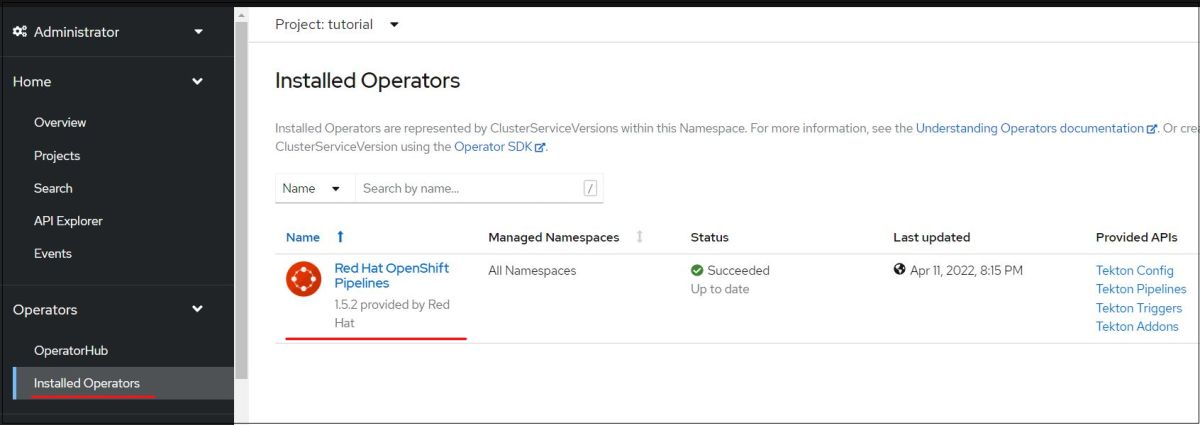Focus the Search by name field

click(479, 188)
